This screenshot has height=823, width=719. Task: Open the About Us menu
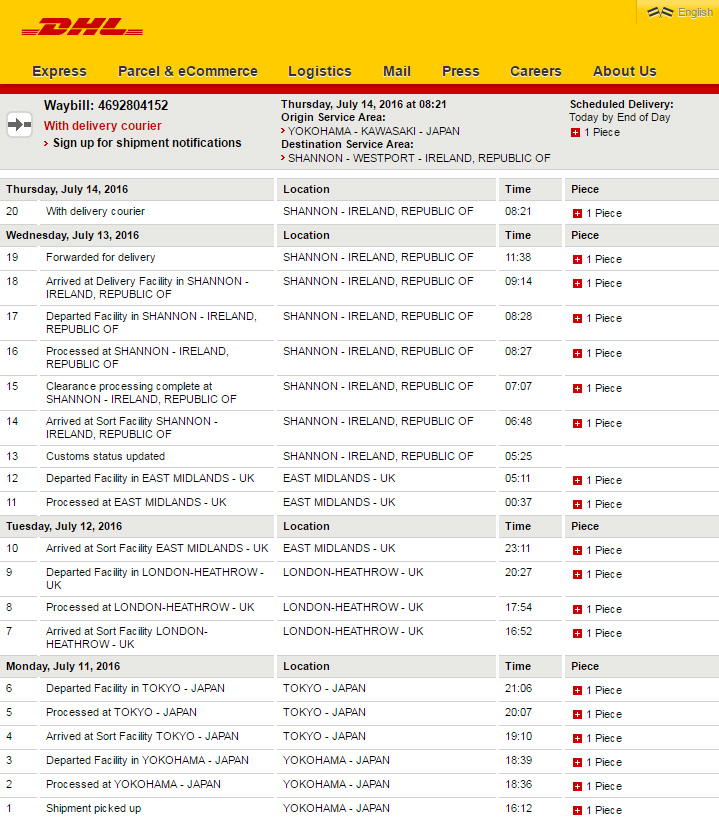[x=625, y=71]
